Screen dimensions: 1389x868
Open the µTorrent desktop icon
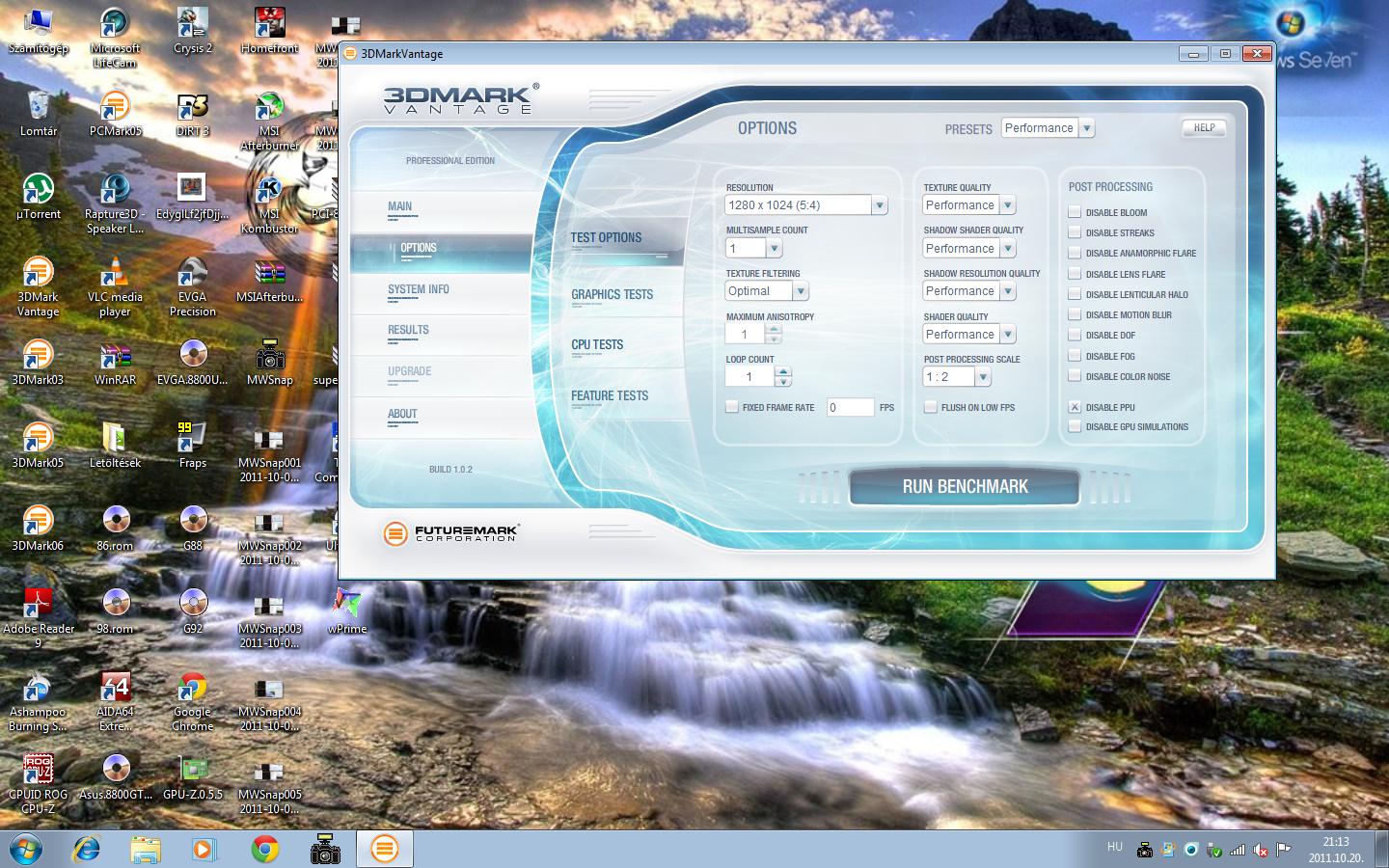(38, 196)
